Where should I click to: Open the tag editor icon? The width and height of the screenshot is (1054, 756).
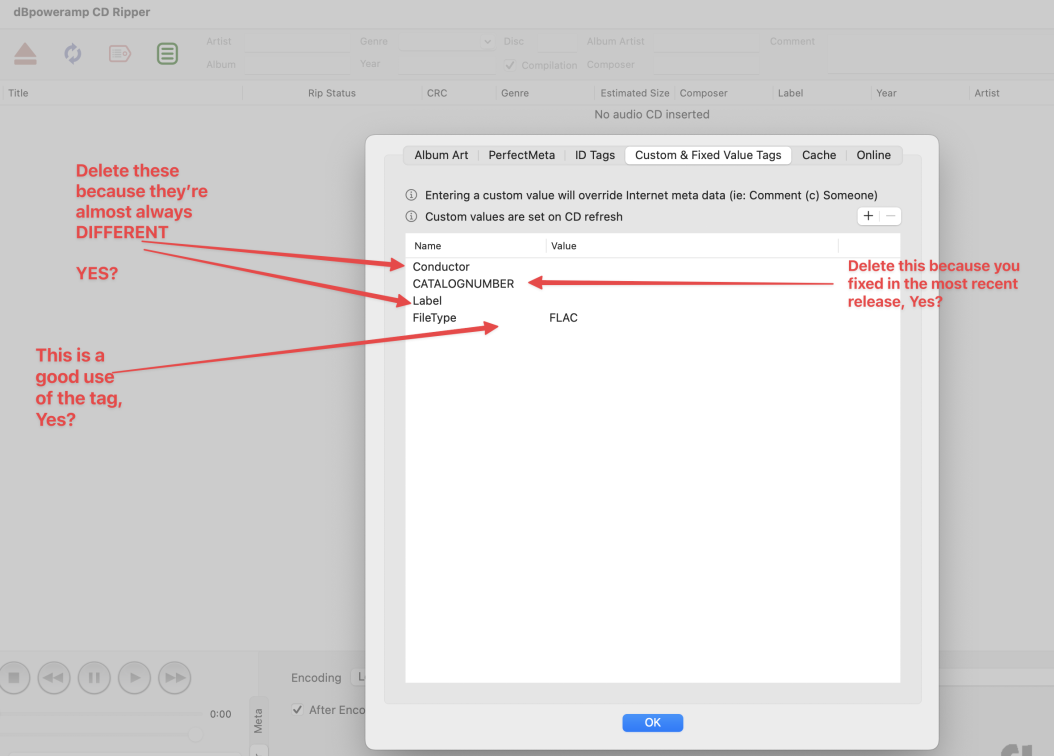click(x=120, y=54)
